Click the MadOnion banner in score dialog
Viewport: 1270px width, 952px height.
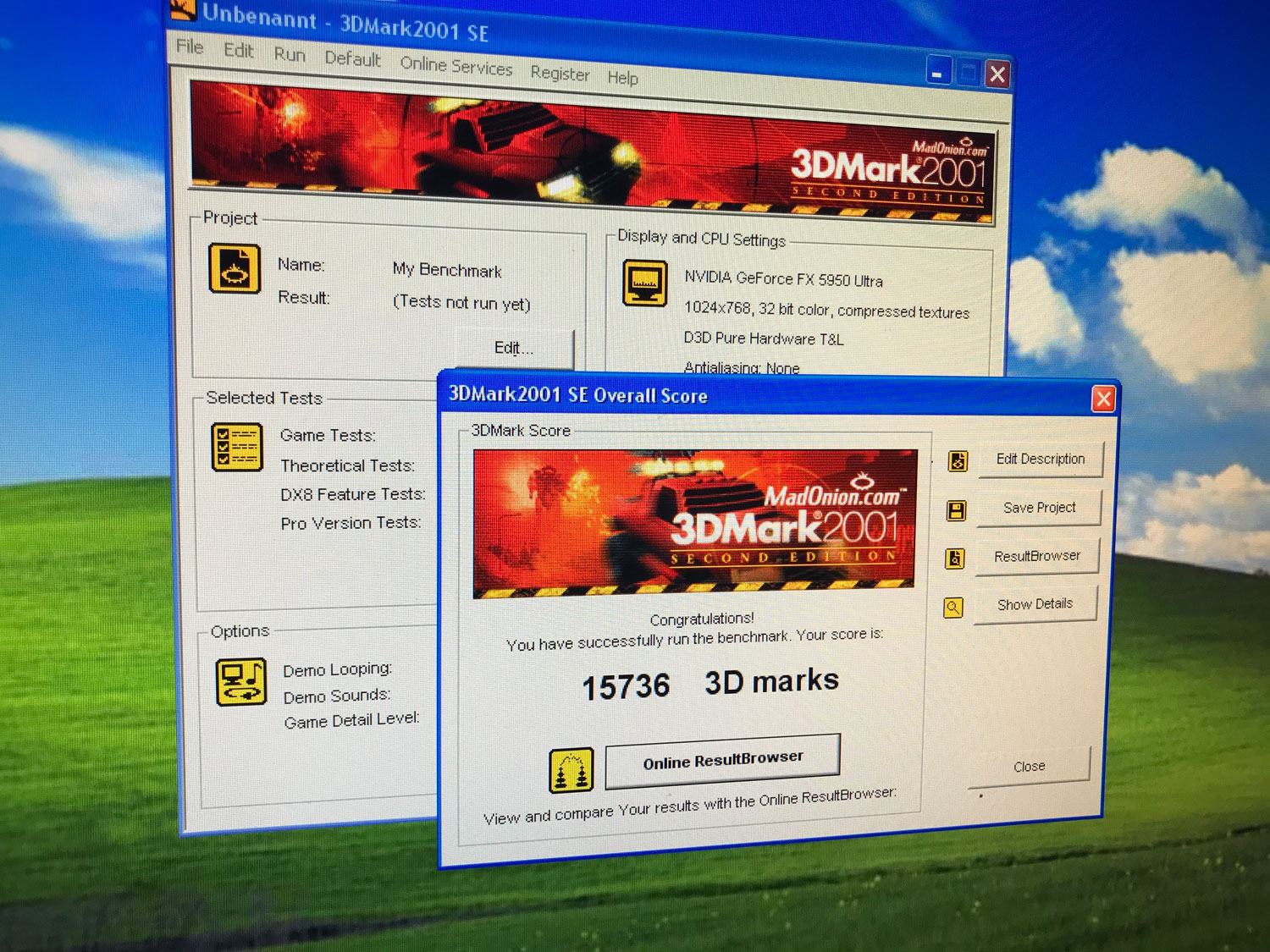(x=695, y=522)
